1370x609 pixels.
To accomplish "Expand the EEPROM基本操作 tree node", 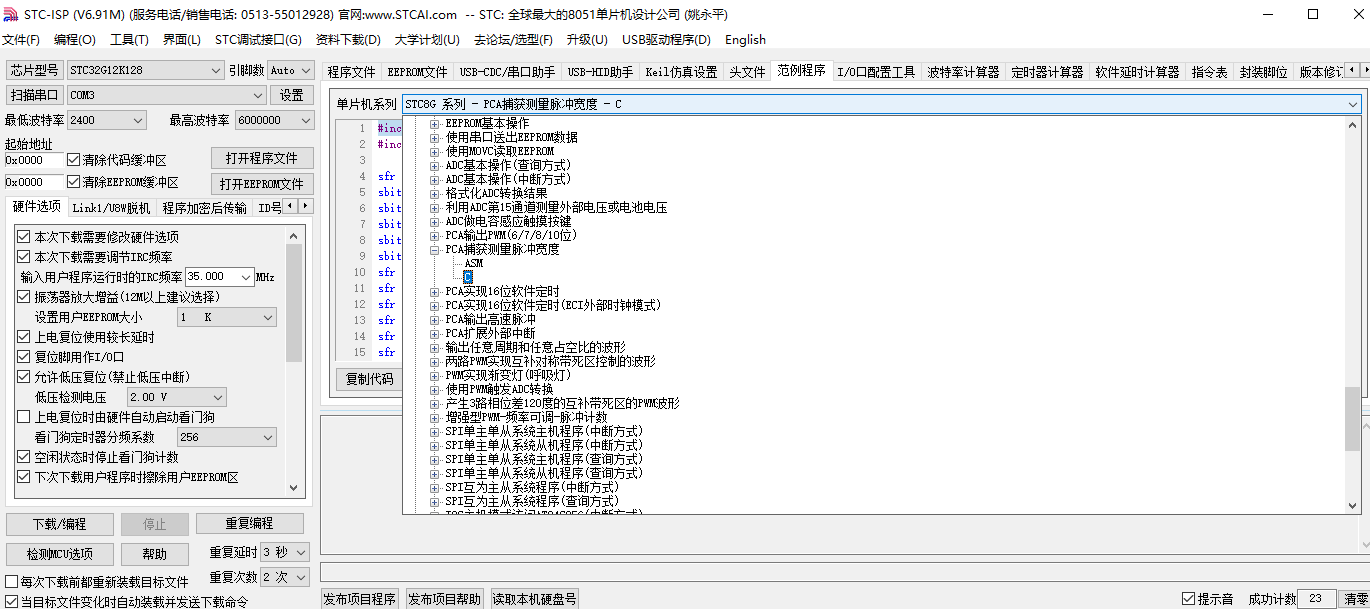I will pyautogui.click(x=435, y=123).
